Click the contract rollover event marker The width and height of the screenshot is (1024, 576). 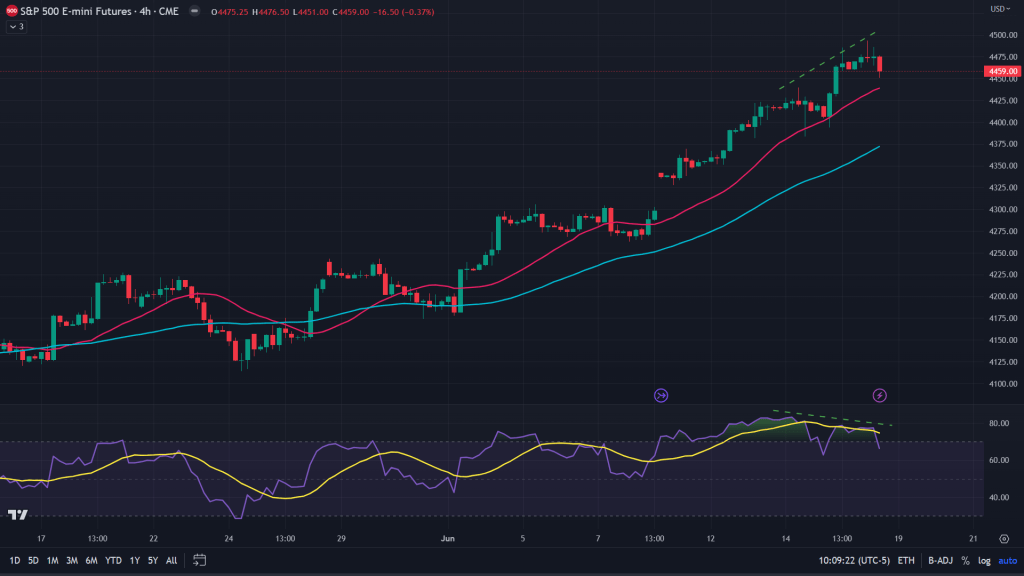[x=660, y=396]
